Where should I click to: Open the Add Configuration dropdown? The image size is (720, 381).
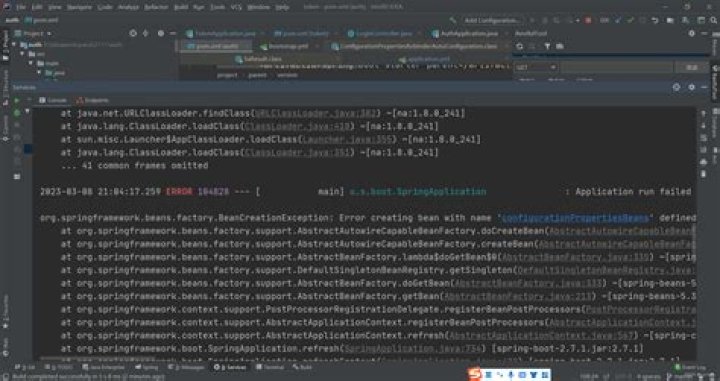[492, 20]
